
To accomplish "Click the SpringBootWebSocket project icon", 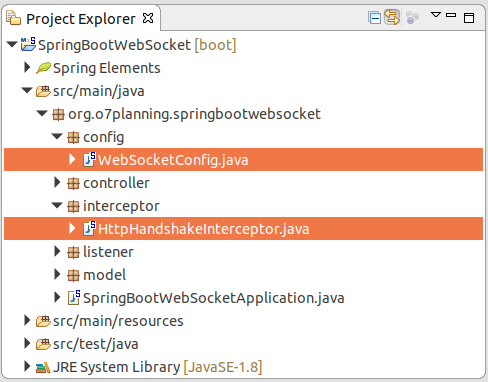I will 28,44.
